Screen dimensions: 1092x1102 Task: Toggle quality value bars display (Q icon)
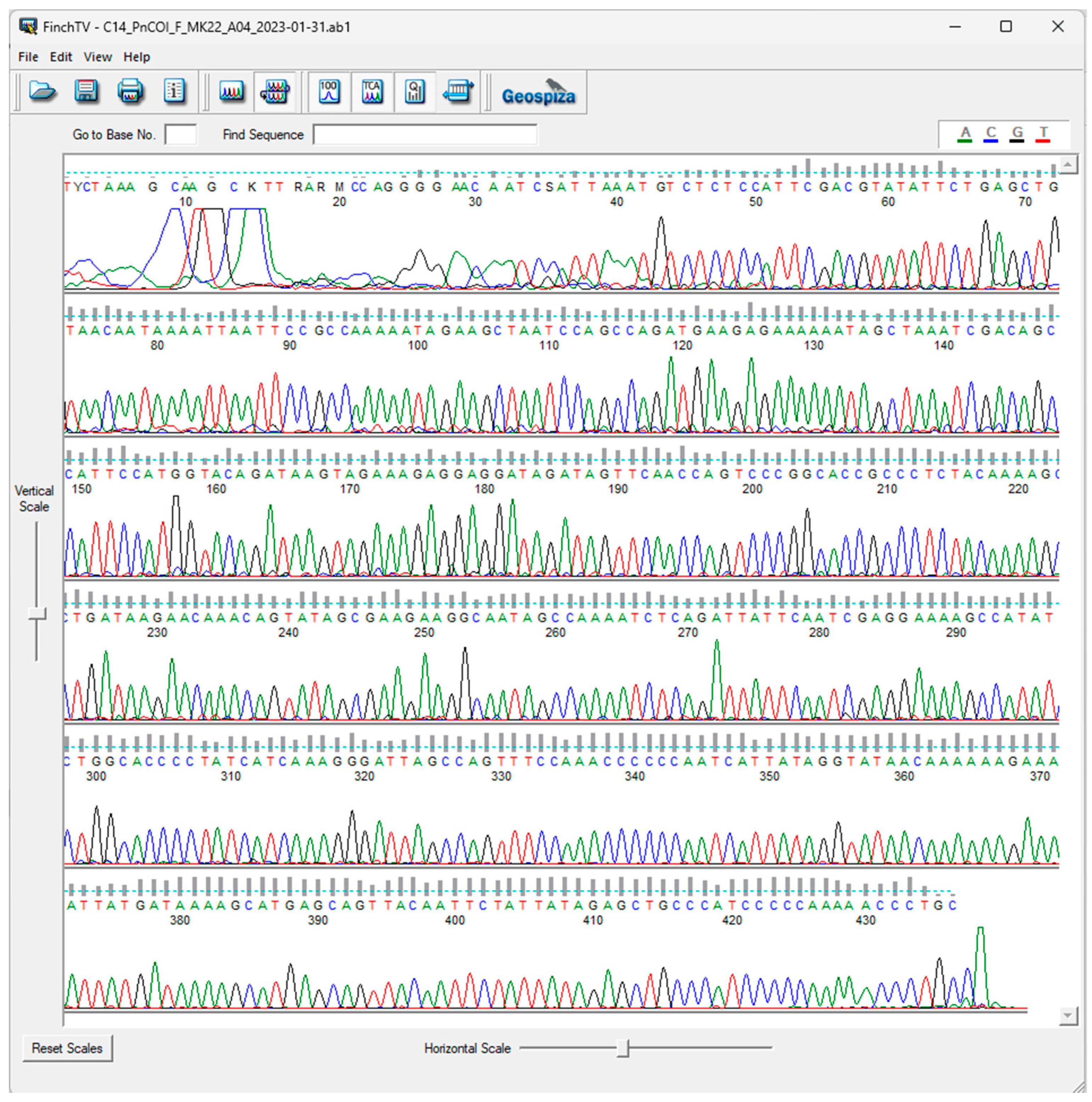[415, 91]
